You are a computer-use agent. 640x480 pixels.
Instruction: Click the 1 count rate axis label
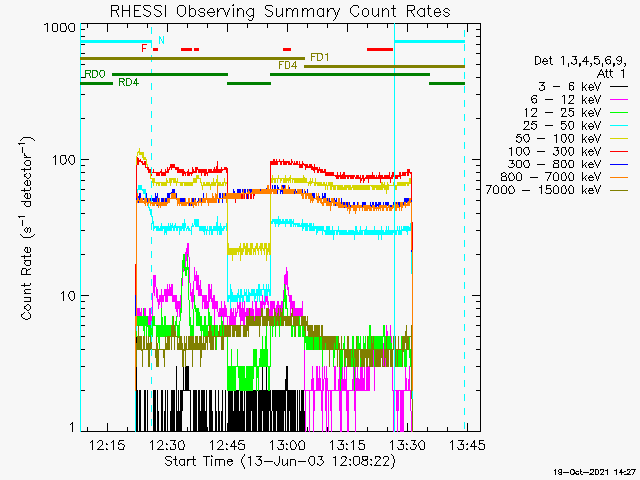[73, 427]
